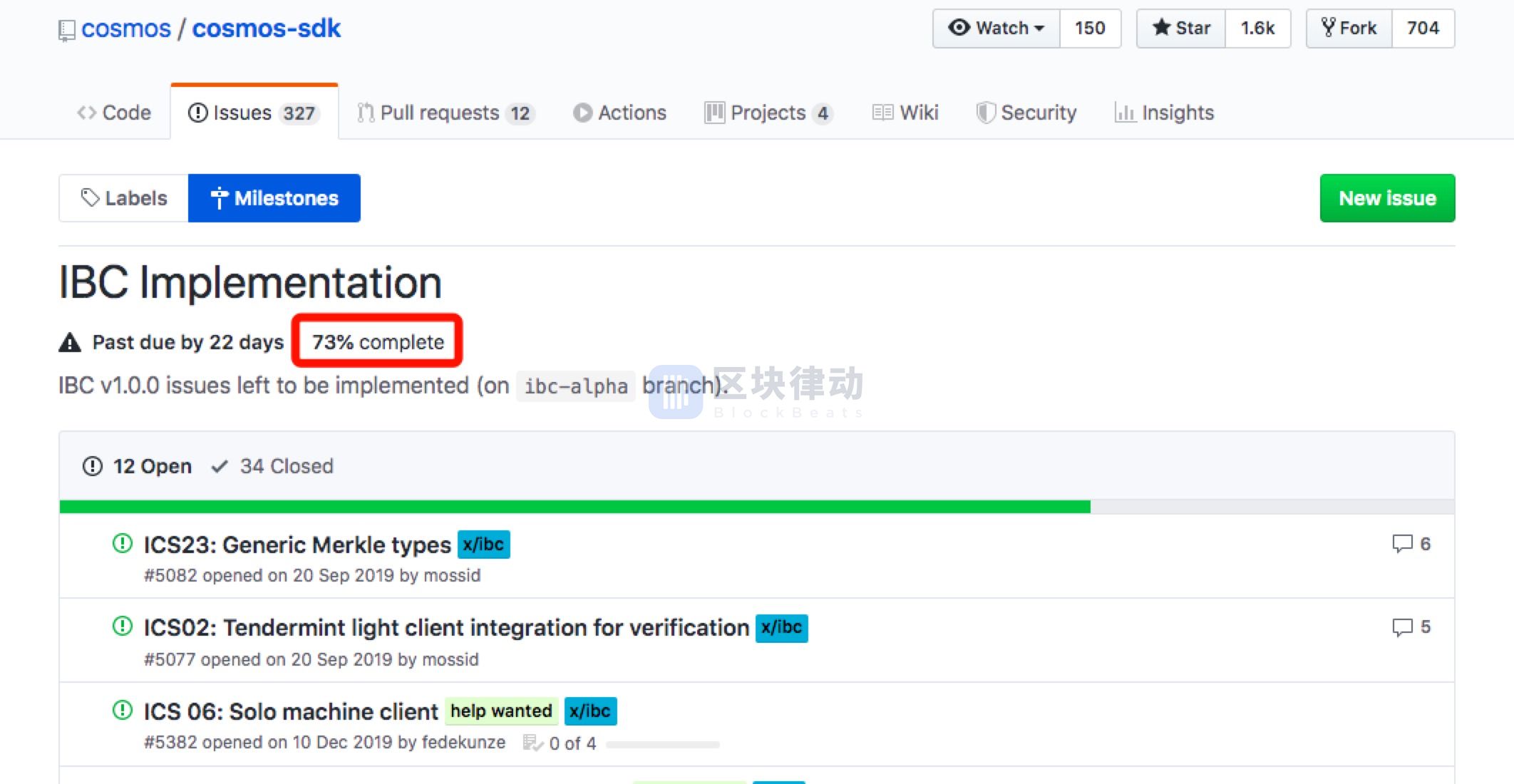
Task: Open mossid's profile from issue #5082
Action: pyautogui.click(x=452, y=576)
